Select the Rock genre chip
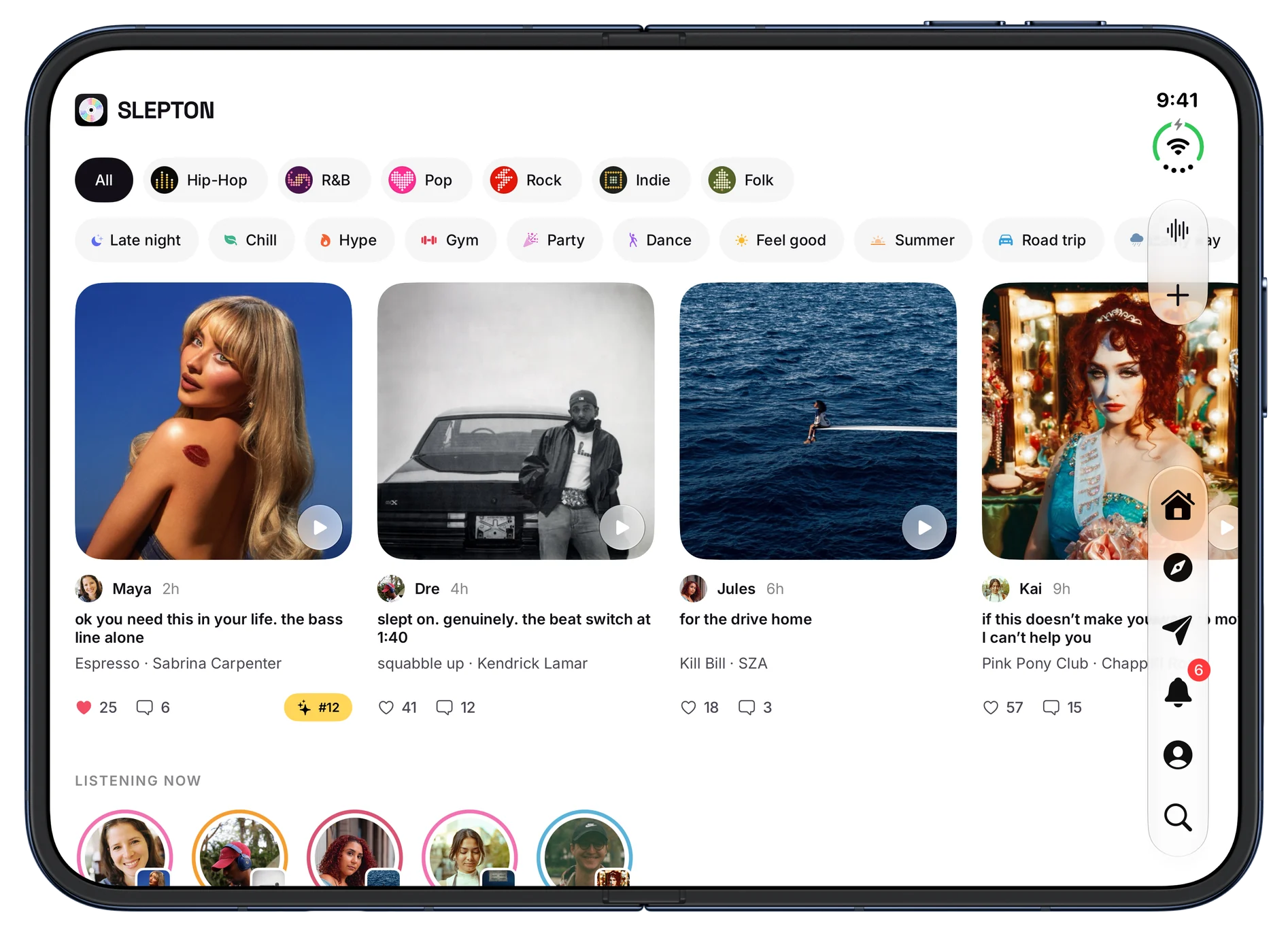 (532, 180)
